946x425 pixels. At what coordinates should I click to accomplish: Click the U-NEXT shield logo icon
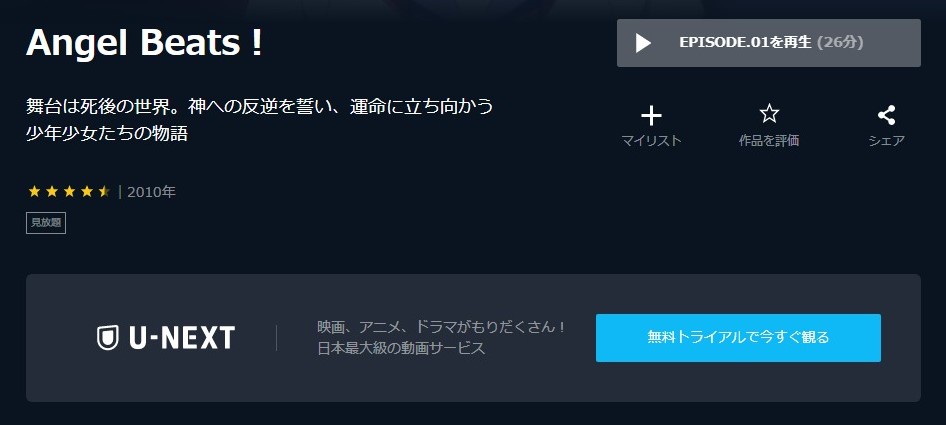[x=107, y=338]
